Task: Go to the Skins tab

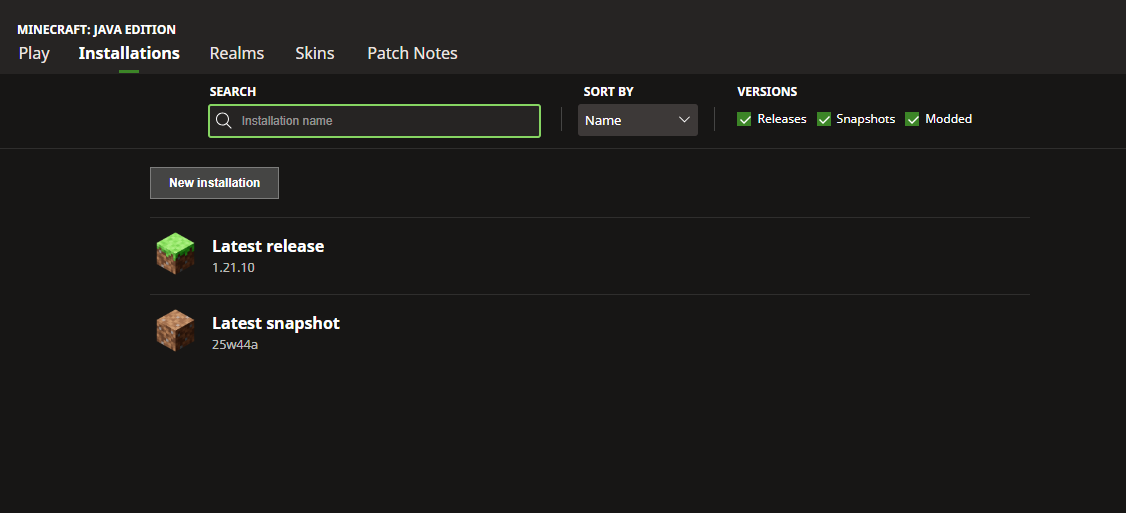Action: point(315,53)
